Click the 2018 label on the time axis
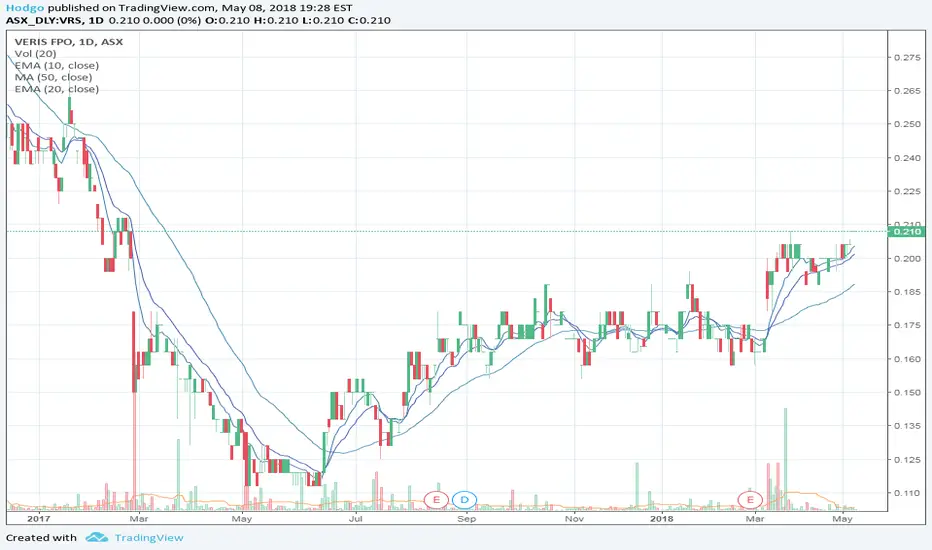 [662, 518]
